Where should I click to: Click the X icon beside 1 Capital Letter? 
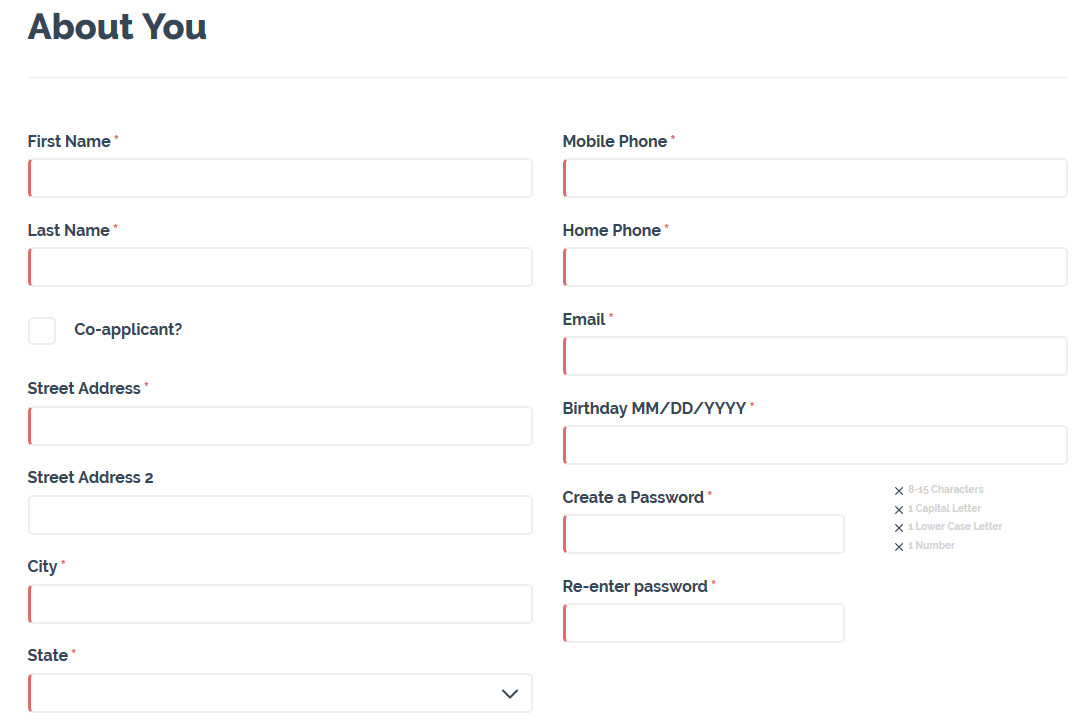(899, 509)
